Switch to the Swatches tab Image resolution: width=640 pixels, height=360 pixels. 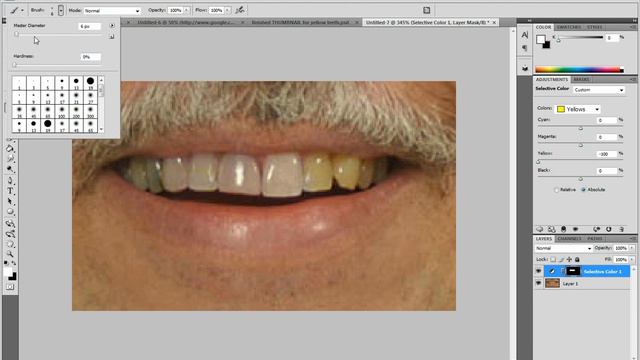(568, 27)
